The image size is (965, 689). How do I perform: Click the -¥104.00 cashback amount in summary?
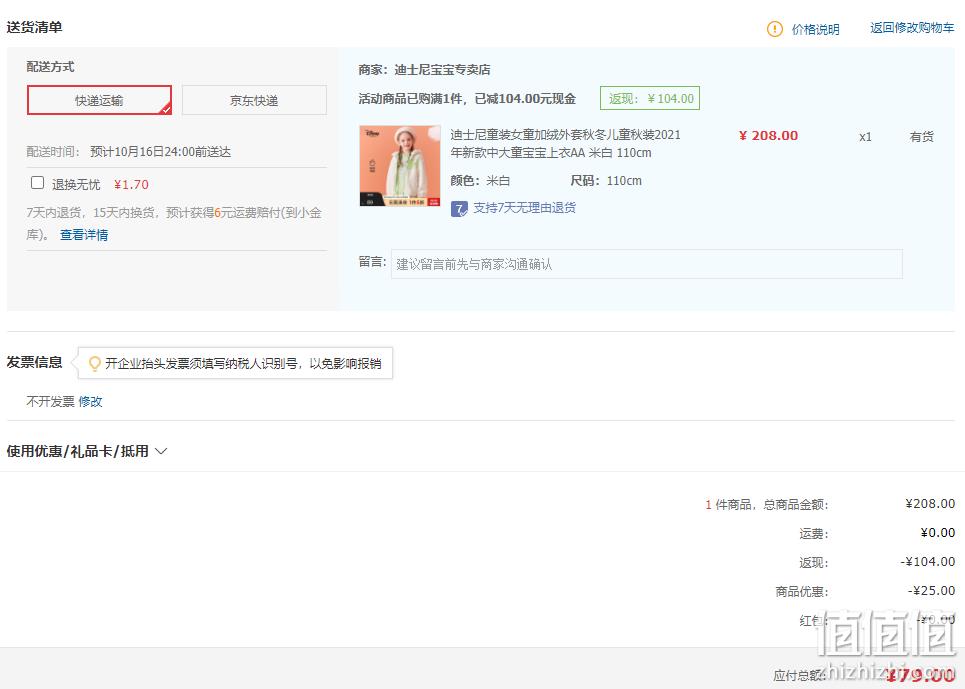click(927, 562)
